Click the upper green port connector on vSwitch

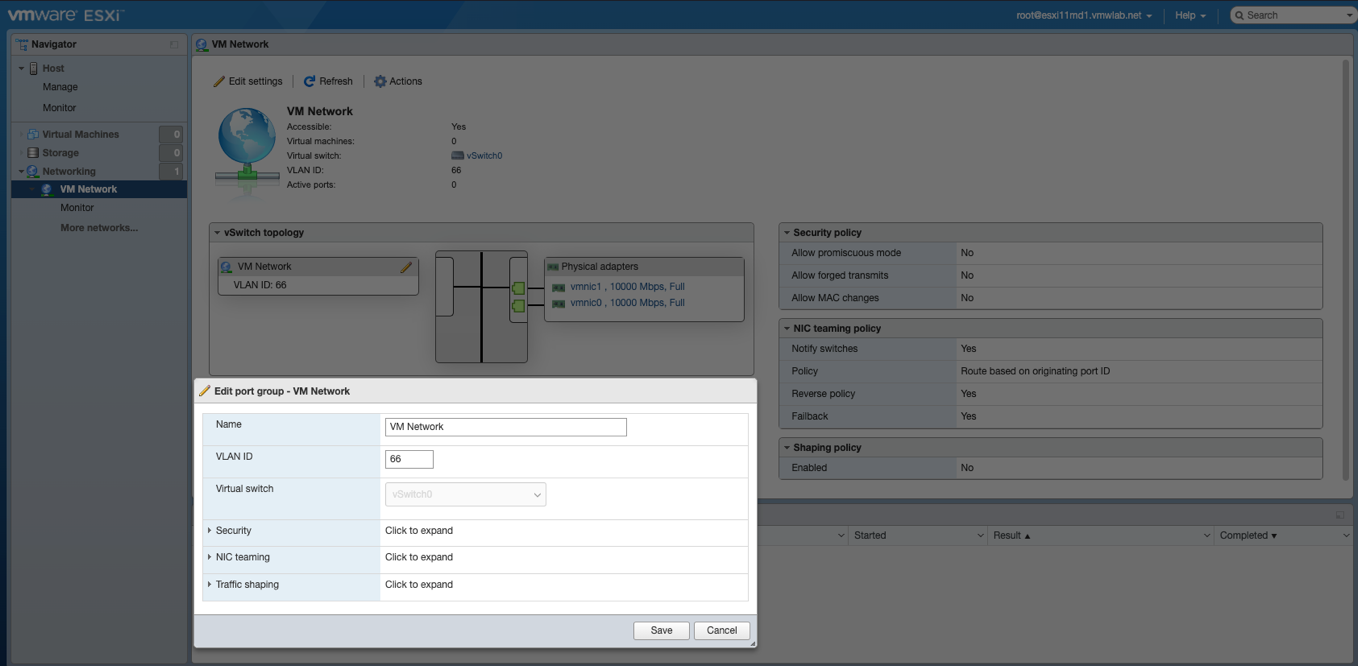point(518,288)
